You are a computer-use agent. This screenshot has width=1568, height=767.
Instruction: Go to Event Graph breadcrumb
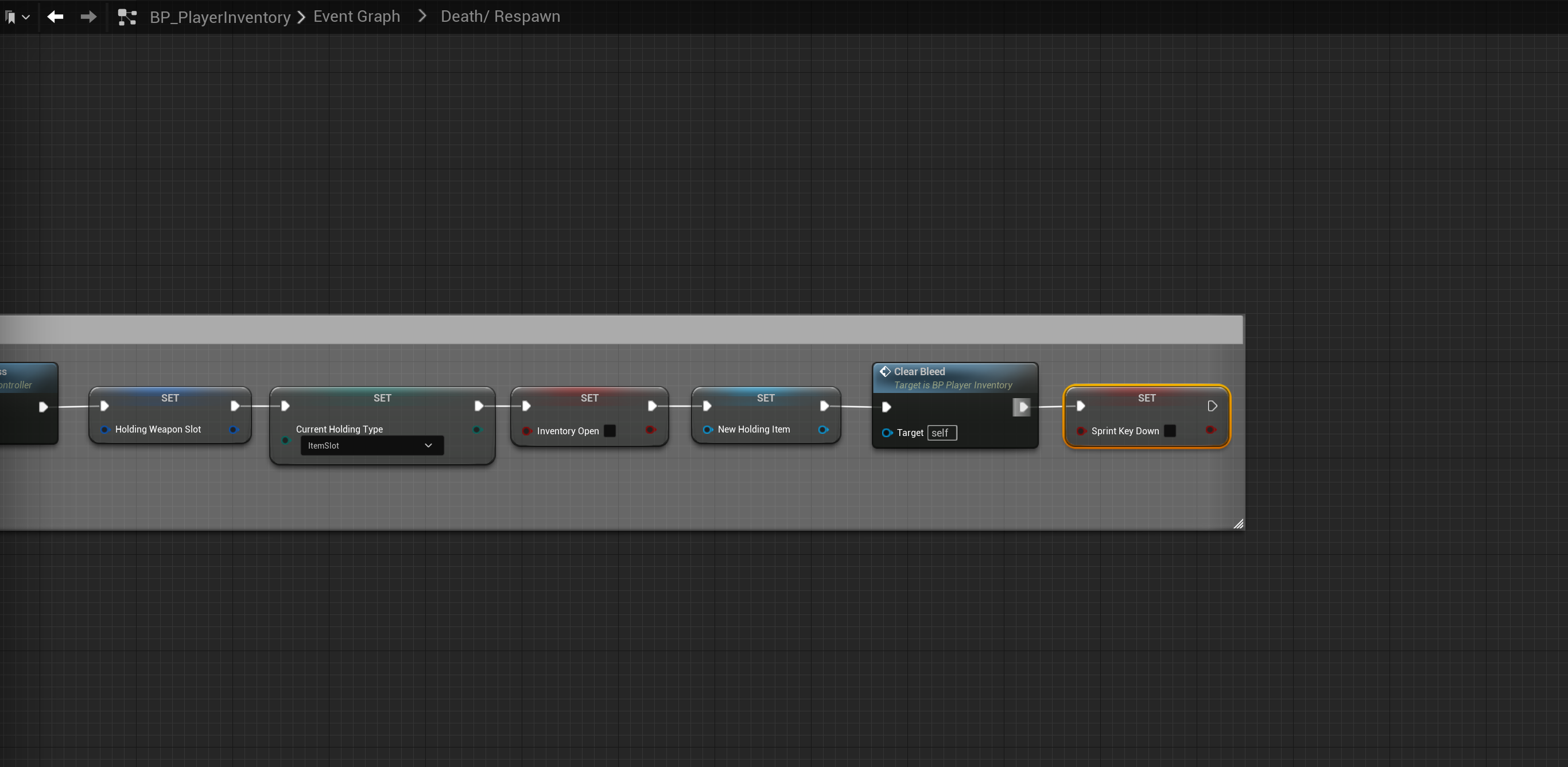tap(356, 17)
